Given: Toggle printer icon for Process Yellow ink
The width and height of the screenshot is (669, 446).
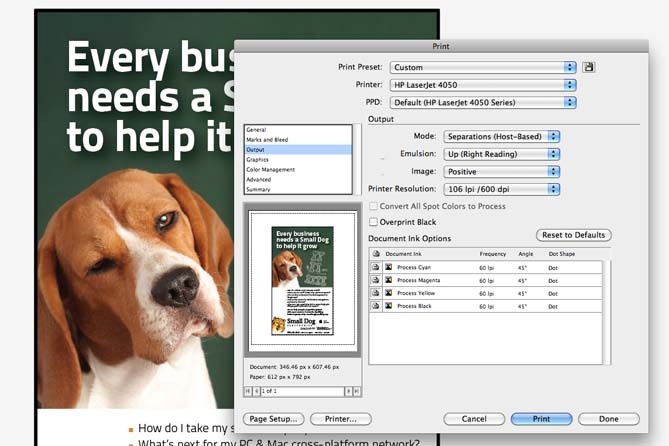Looking at the screenshot, I should [x=375, y=293].
